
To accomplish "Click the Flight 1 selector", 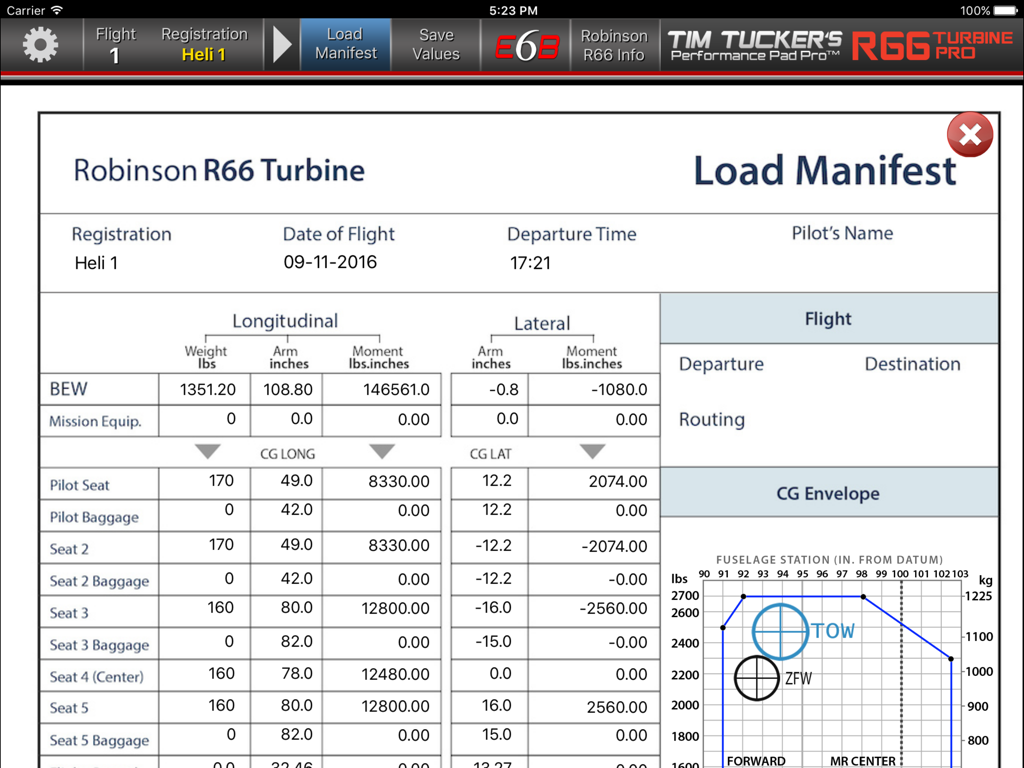I will coord(115,44).
